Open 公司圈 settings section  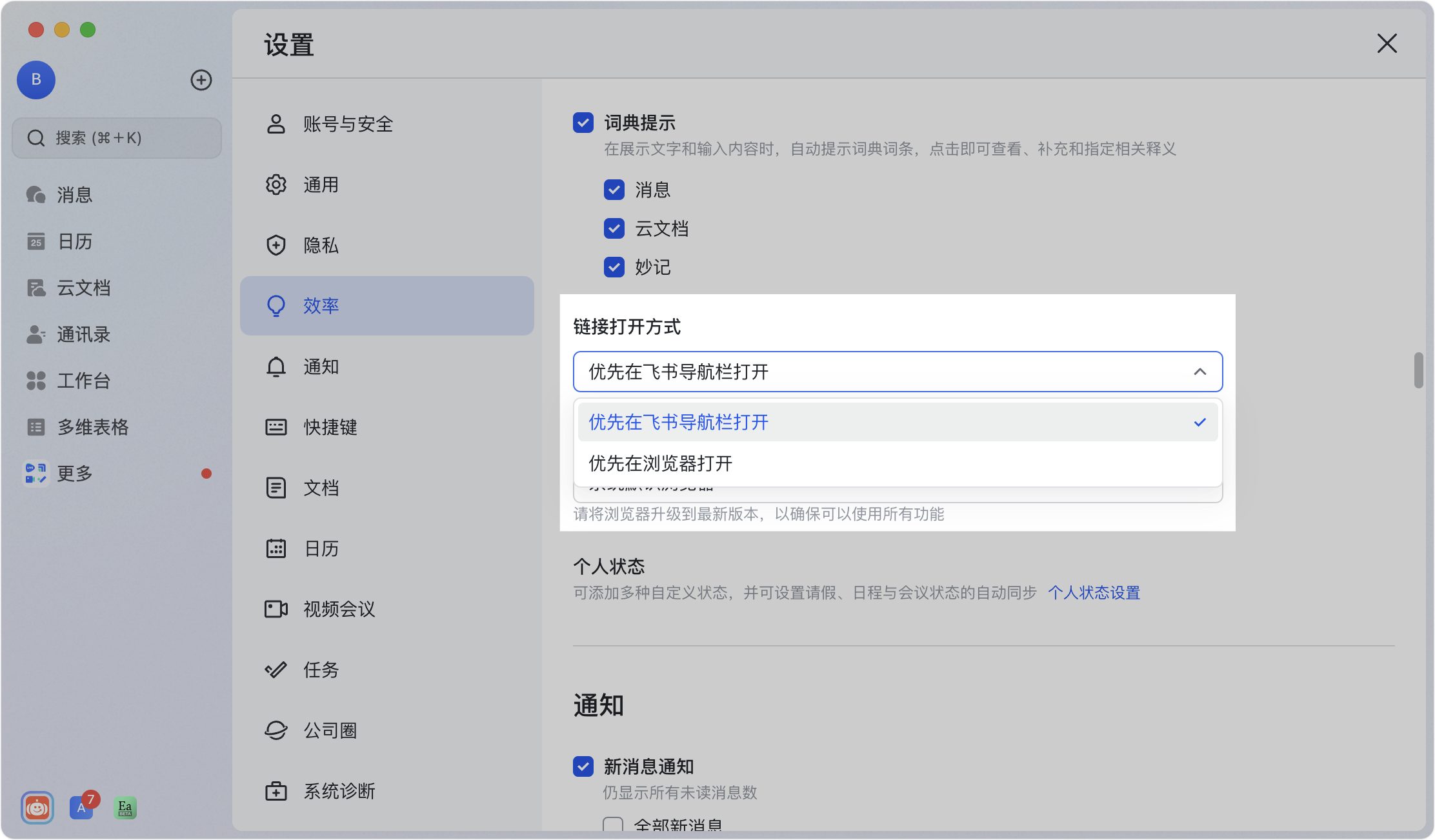coord(387,730)
